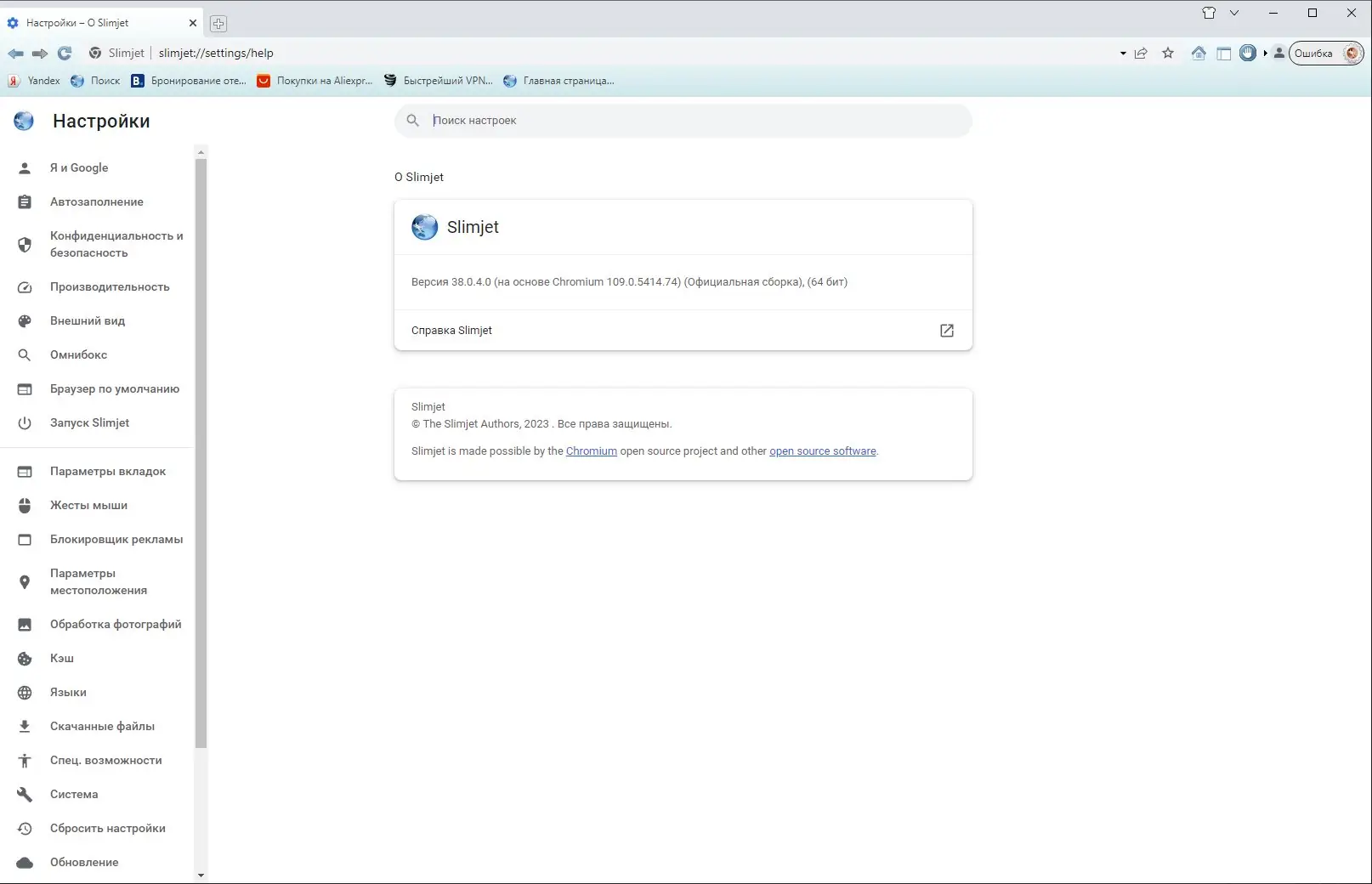Close the Настройки – О Slimjet tab
Image resolution: width=1372 pixels, height=884 pixels.
pos(193,23)
